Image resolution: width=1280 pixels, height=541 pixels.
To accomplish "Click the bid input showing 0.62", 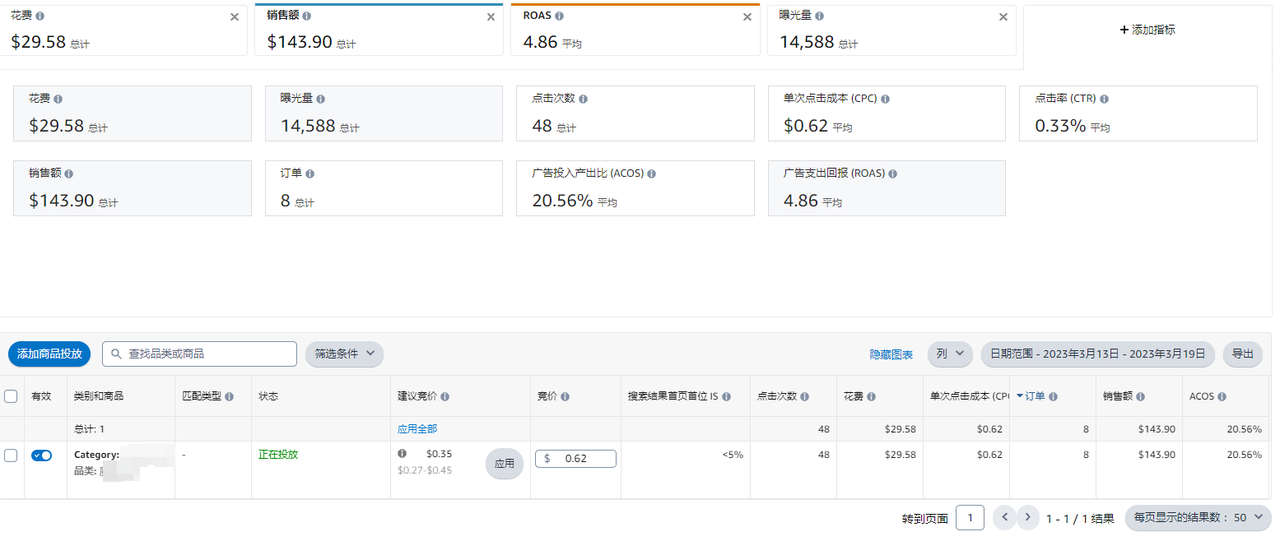I will pyautogui.click(x=575, y=458).
